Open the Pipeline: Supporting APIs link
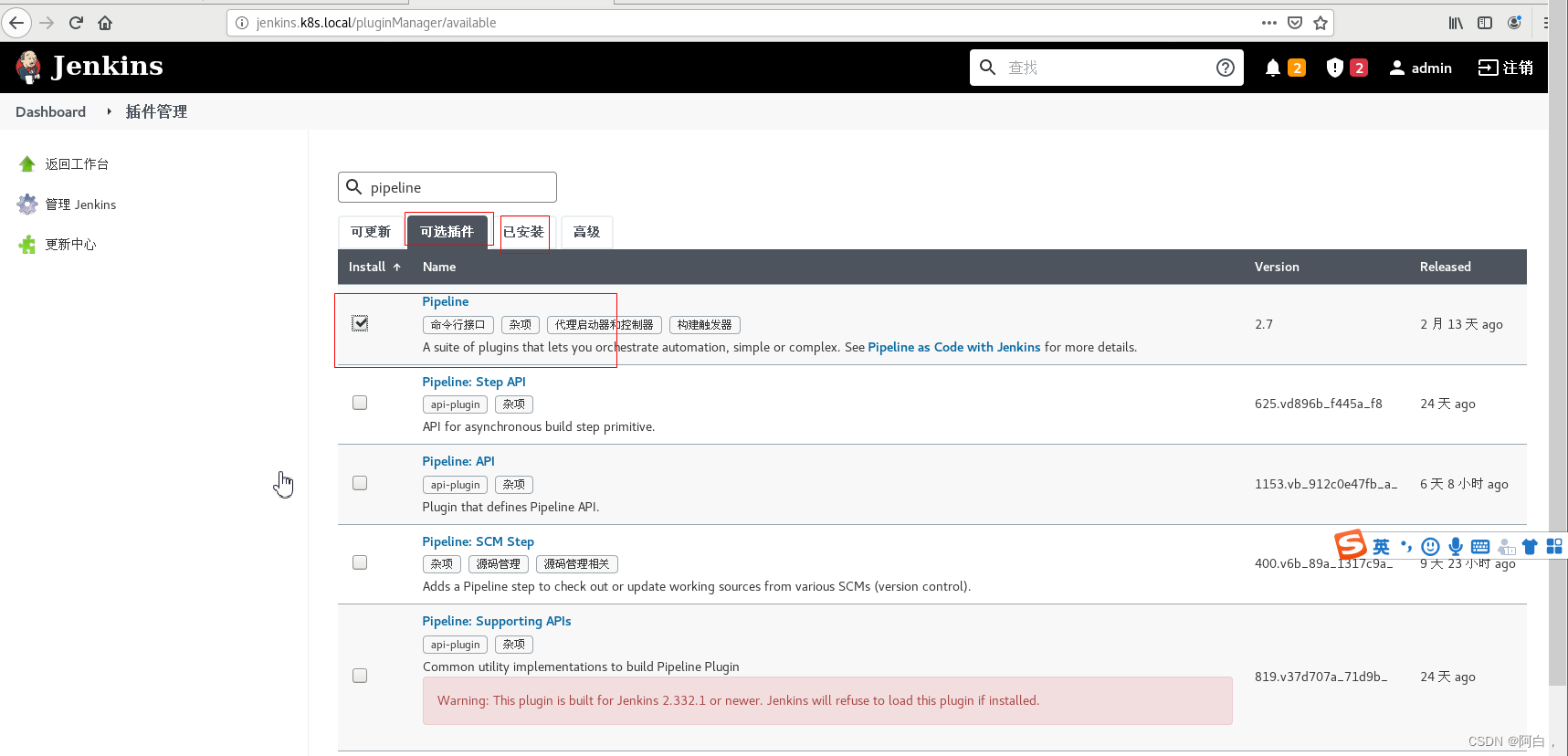Viewport: 1568px width, 756px height. pos(497,621)
